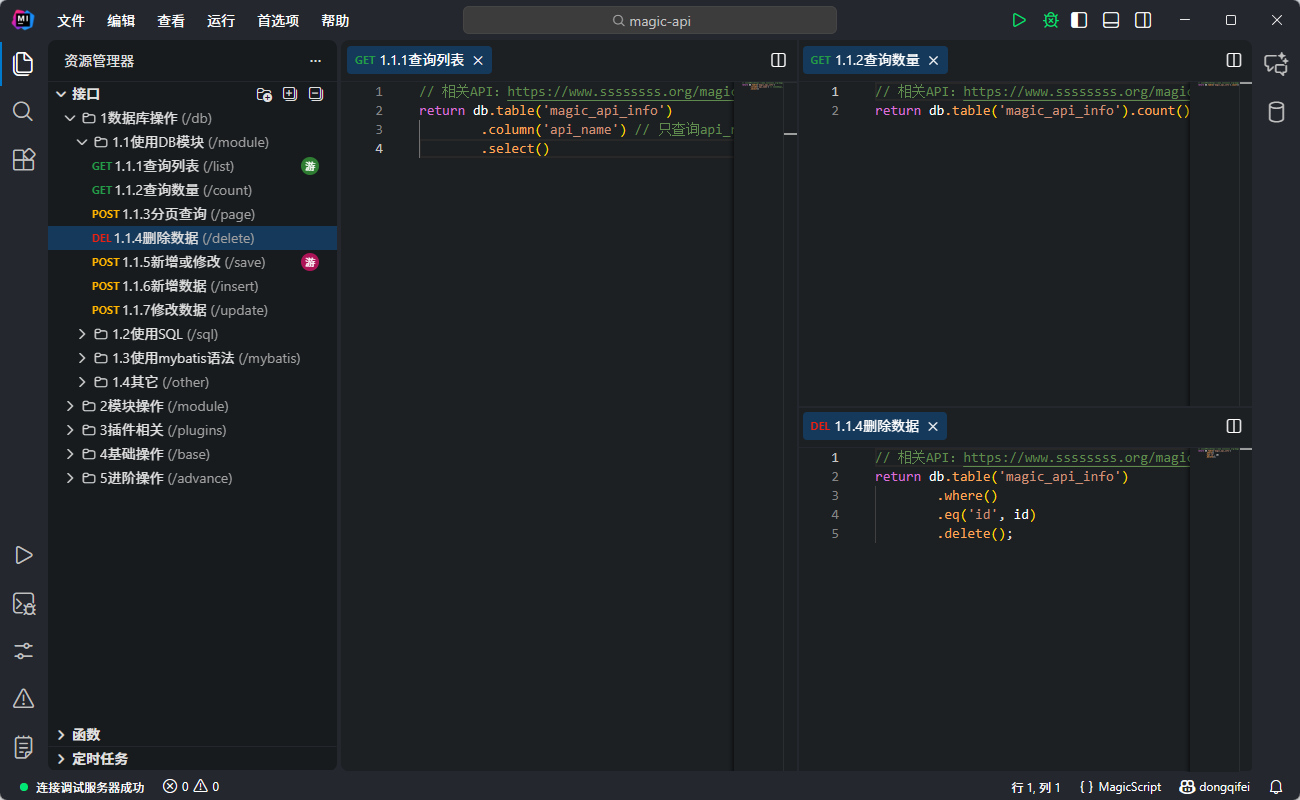Click the magic-api search box in title bar
The height and width of the screenshot is (800, 1300).
coord(650,20)
